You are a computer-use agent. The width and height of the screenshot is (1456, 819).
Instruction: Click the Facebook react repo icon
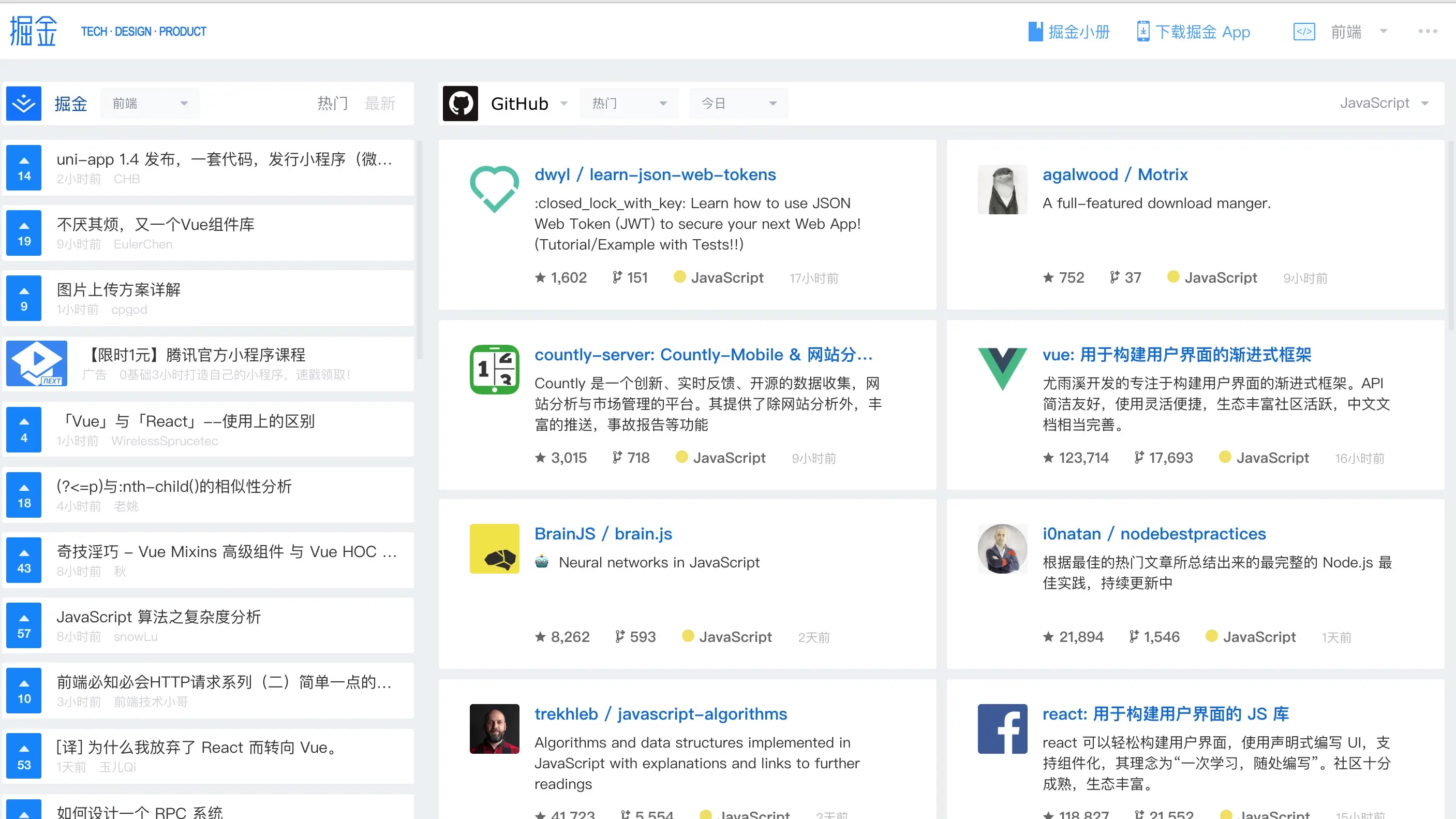(x=1002, y=728)
